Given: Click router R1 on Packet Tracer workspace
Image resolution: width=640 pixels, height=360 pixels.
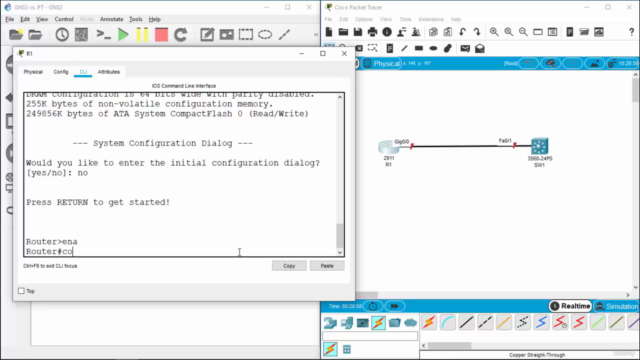Looking at the screenshot, I should (x=387, y=146).
